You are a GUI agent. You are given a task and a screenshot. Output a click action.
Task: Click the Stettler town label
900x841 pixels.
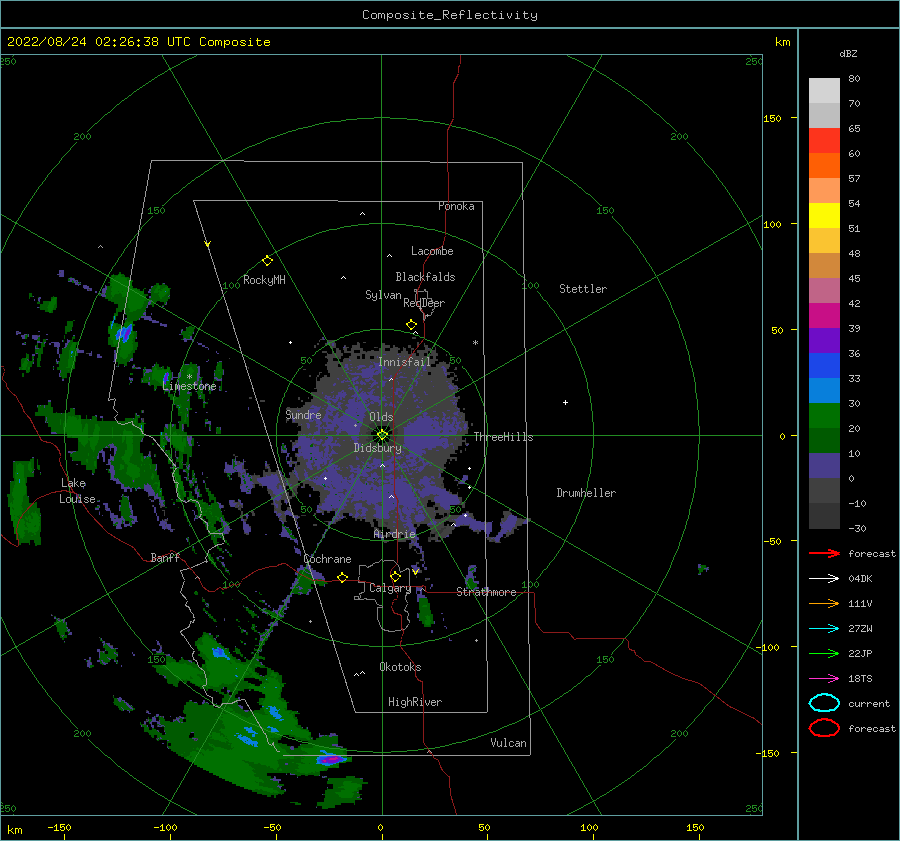[x=583, y=289]
